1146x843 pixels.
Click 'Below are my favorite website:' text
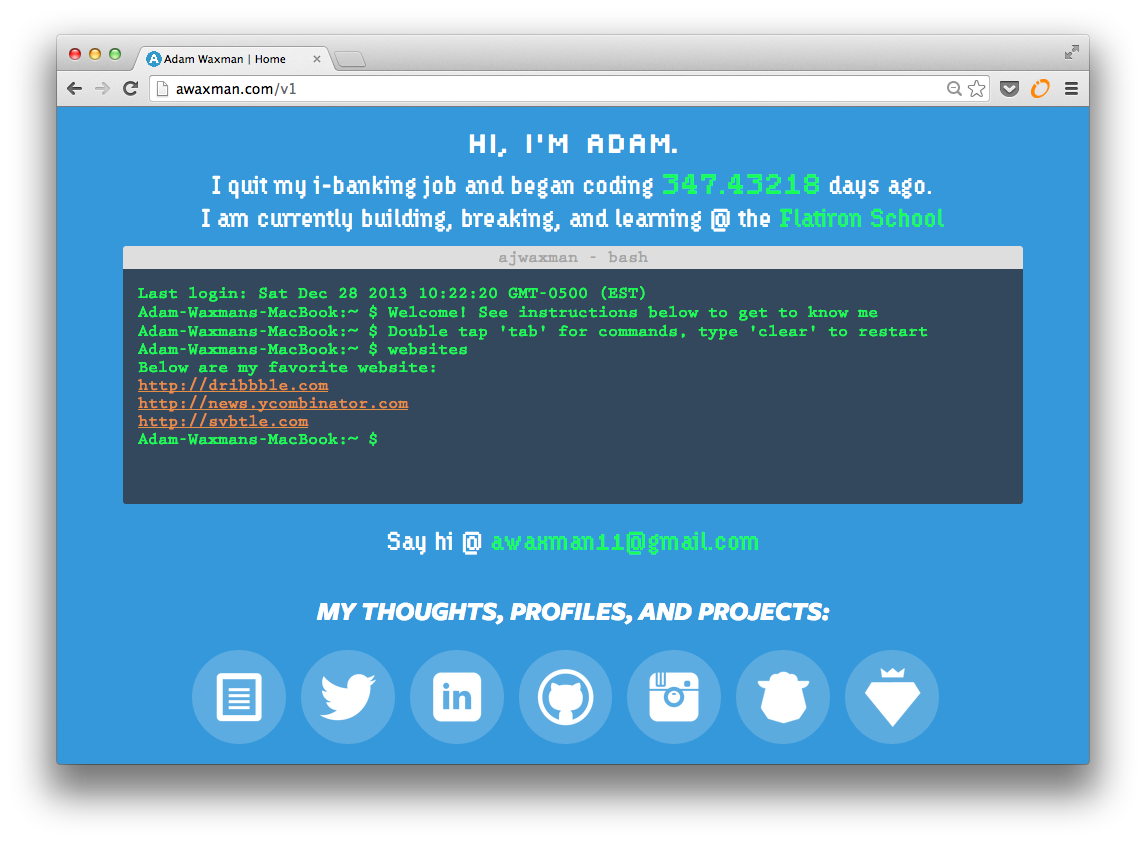(x=287, y=368)
